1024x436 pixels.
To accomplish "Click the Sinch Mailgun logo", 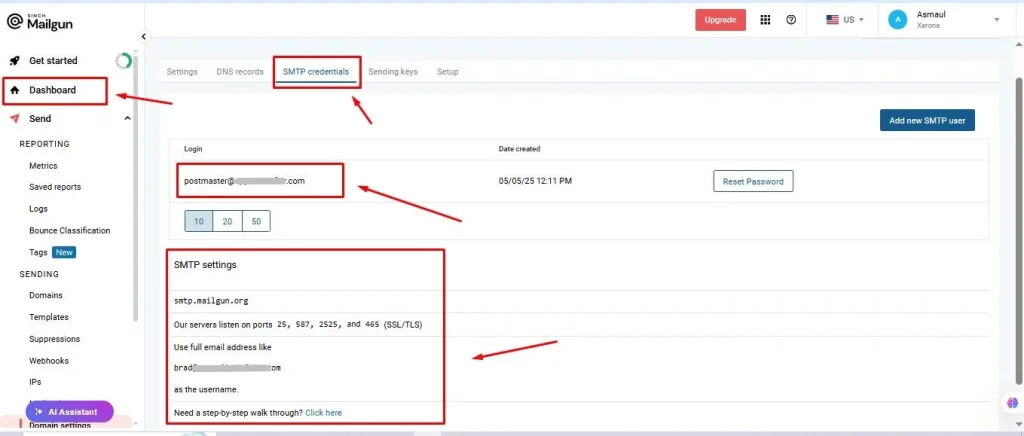I will pos(40,22).
